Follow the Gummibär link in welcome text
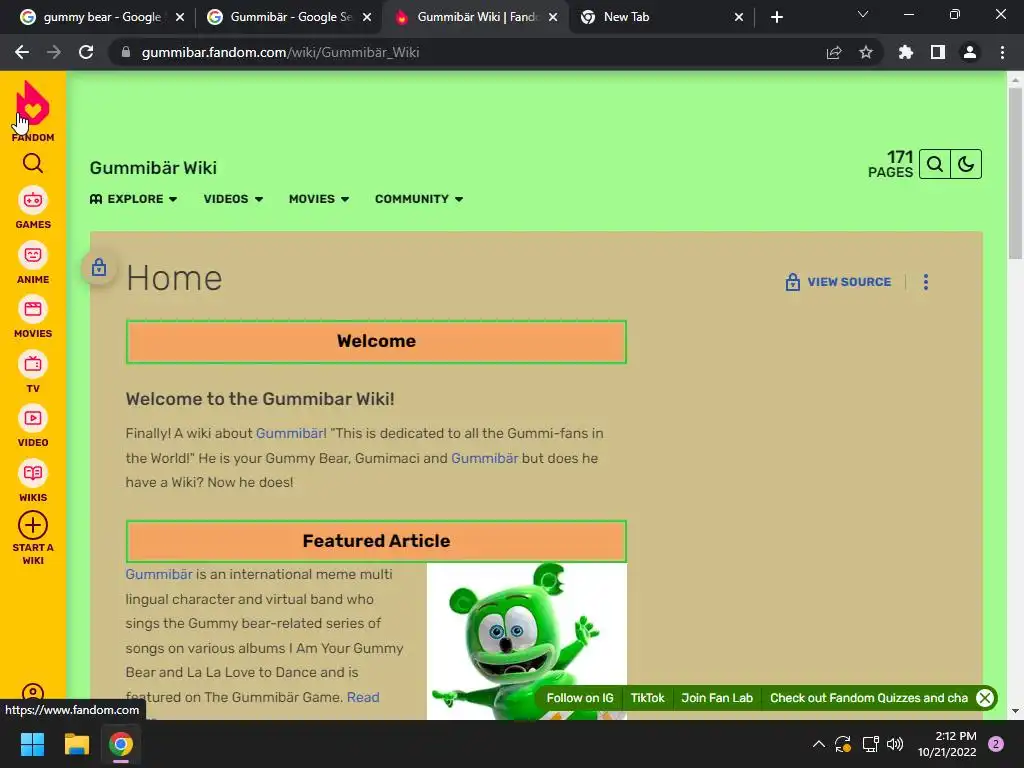 [x=291, y=433]
